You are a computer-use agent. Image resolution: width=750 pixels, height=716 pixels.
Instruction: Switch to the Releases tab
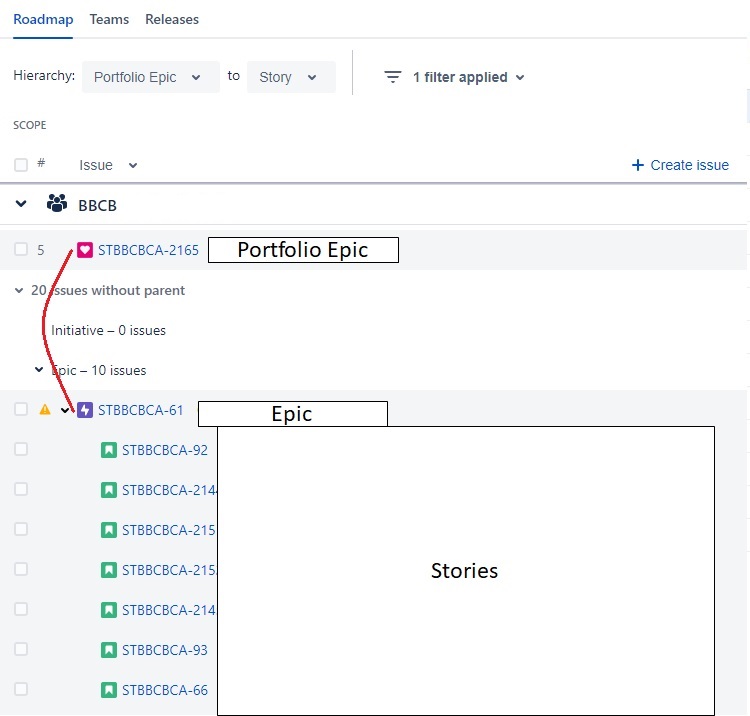point(172,20)
